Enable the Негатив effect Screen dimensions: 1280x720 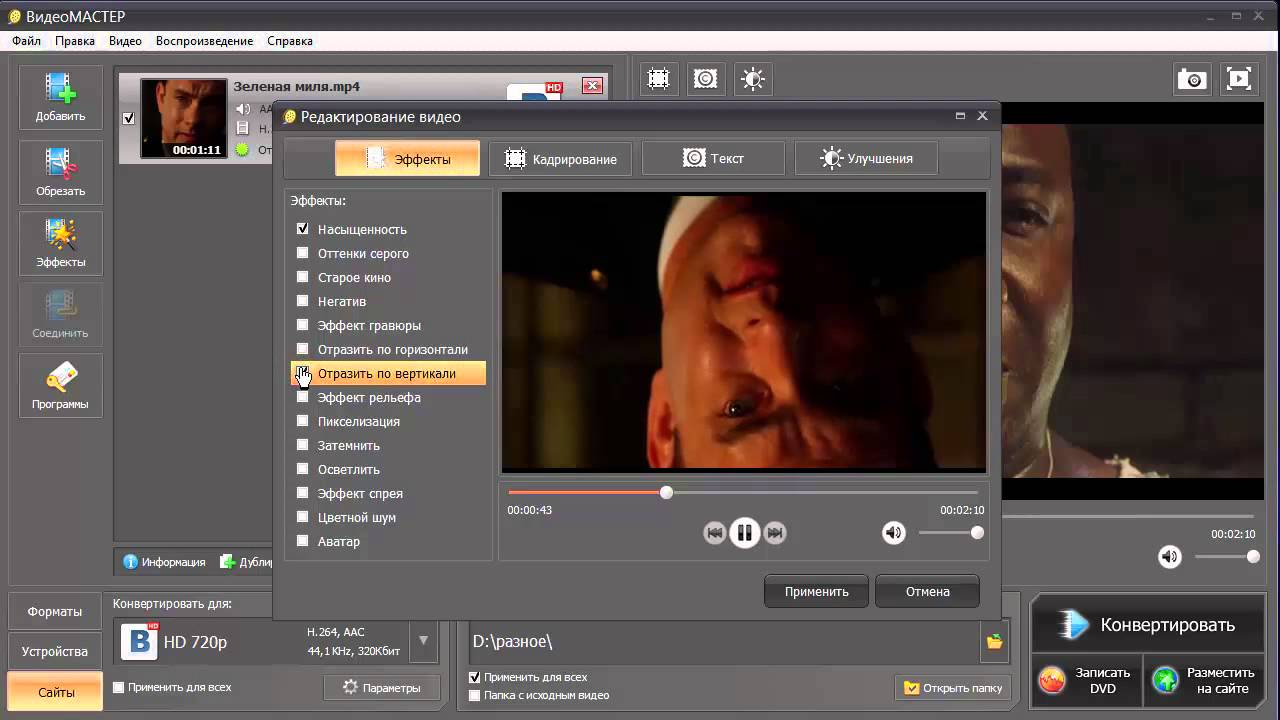tap(303, 301)
